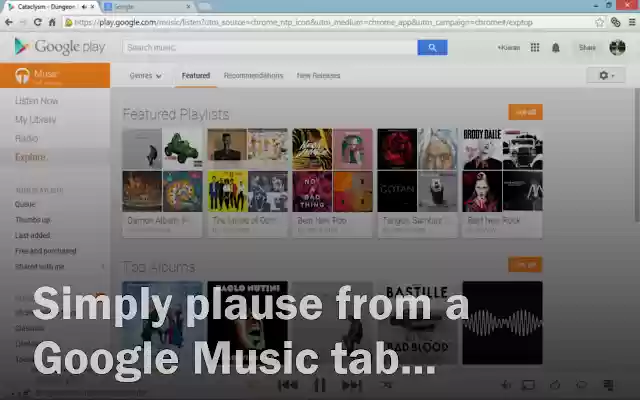Click See all for Top Albums
Viewport: 640px width, 400px height.
pyautogui.click(x=525, y=264)
